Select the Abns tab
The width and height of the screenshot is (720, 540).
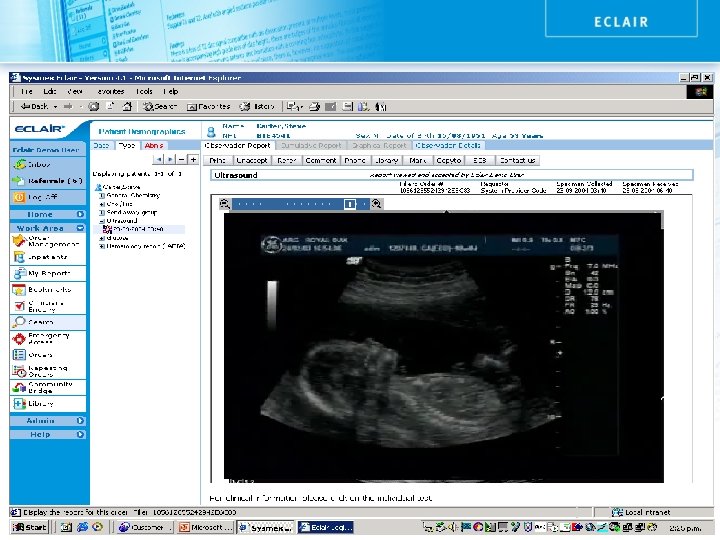point(153,145)
